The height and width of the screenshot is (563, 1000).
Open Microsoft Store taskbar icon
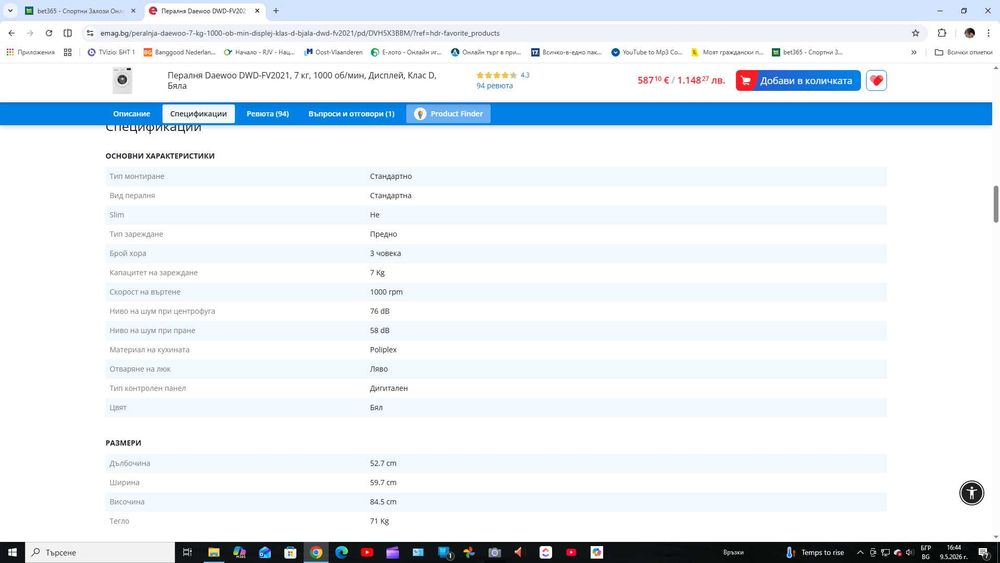(290, 552)
